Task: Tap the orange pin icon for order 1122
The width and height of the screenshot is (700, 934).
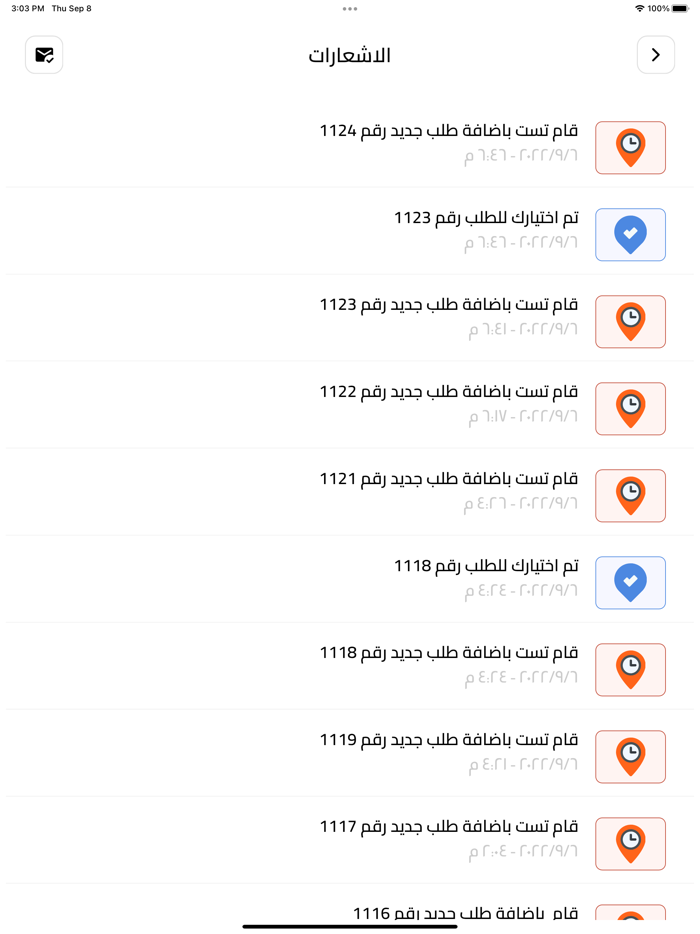Action: point(630,408)
